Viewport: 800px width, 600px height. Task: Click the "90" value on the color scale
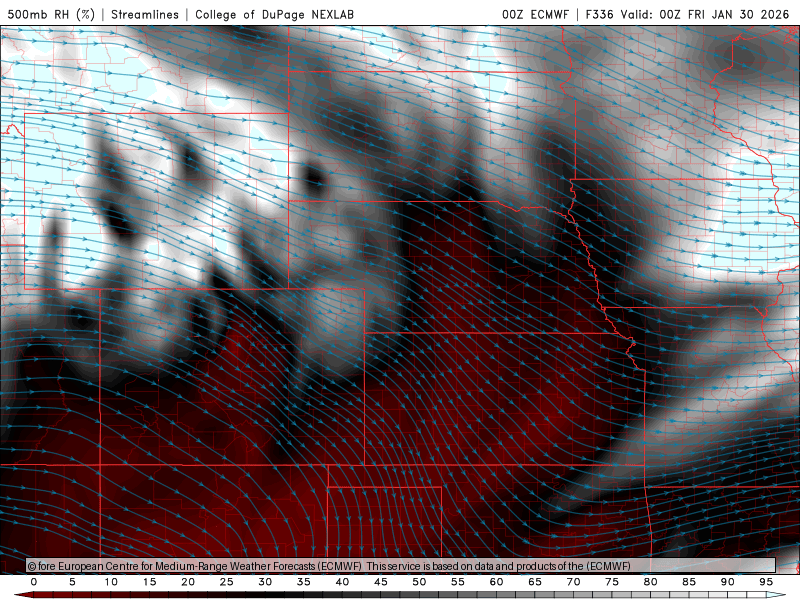727,582
